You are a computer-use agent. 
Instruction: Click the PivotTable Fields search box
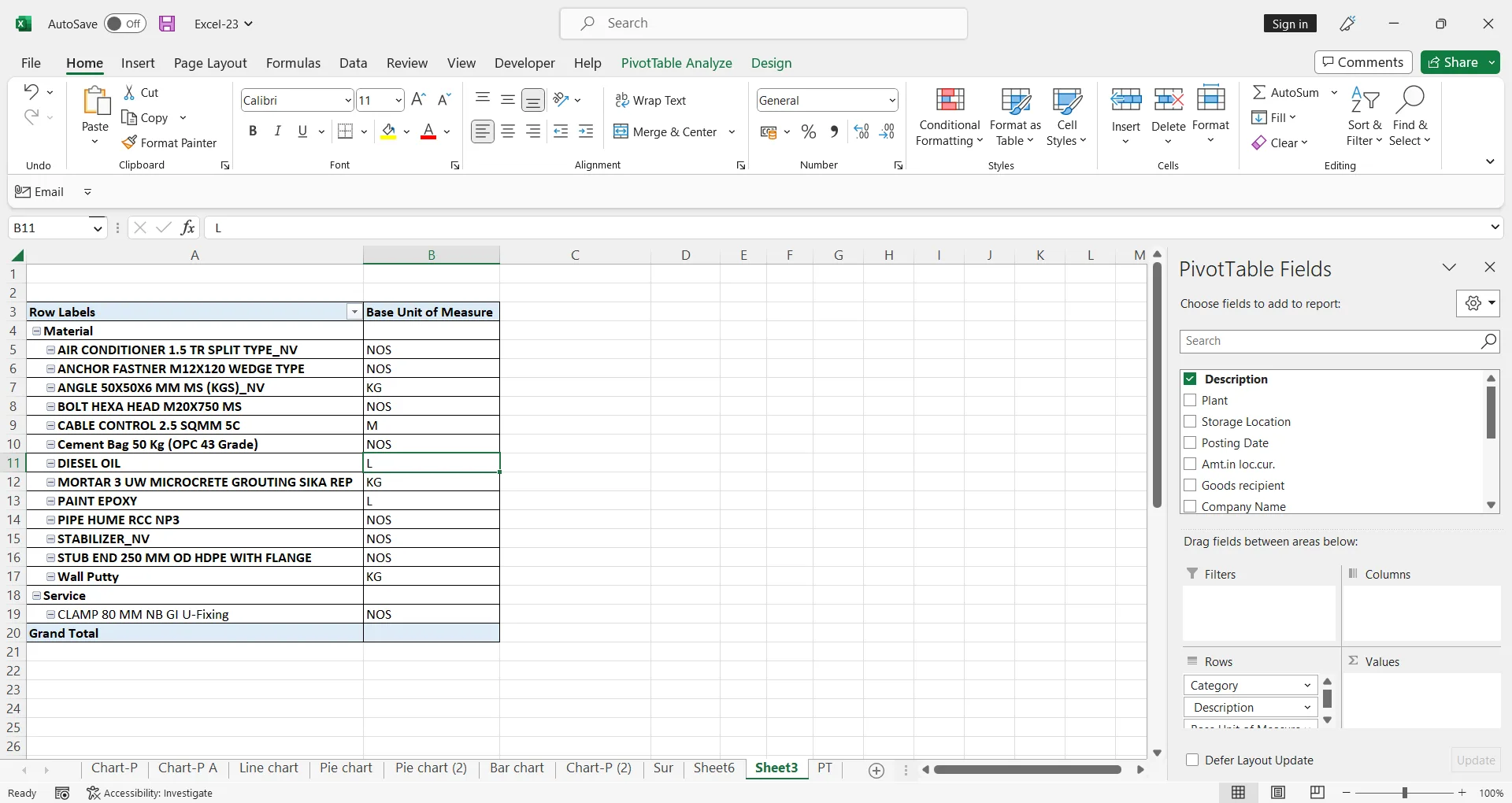click(x=1339, y=341)
